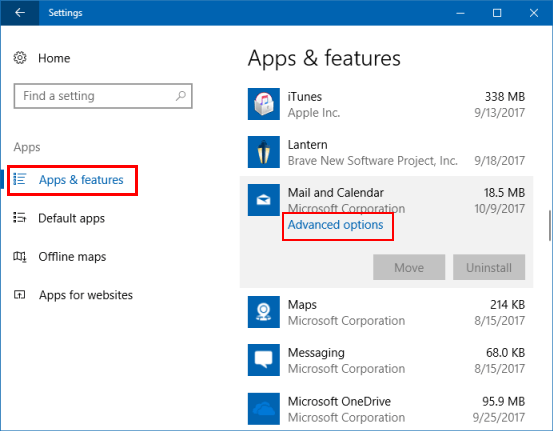Click the apps list vertical scrollbar

point(549,226)
